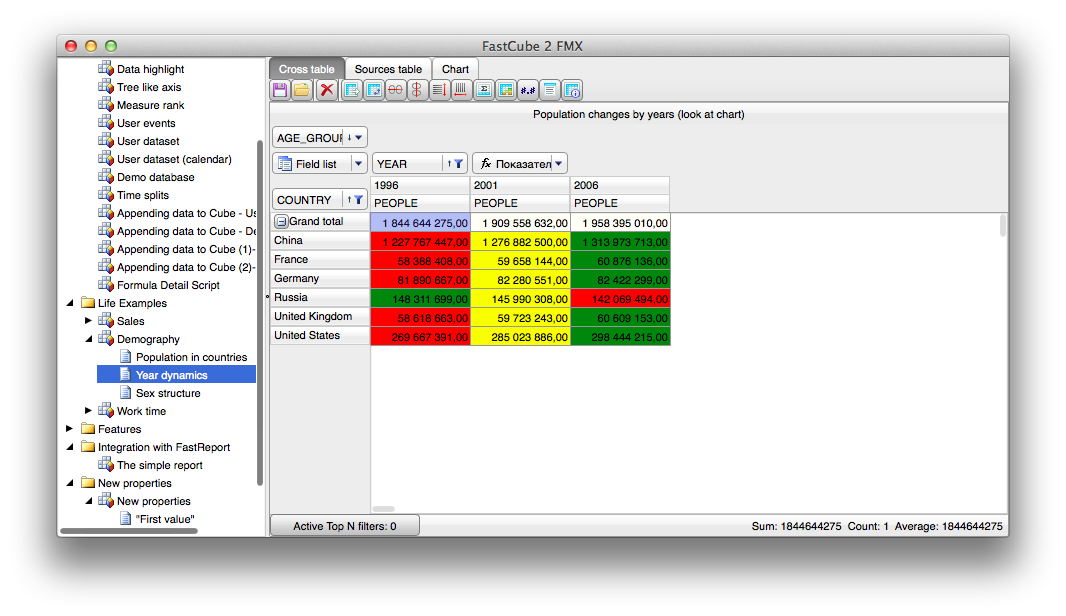Image resolution: width=1066 pixels, height=616 pixels.
Task: Open the AGE_GROUP field dropdown arrow
Action: click(x=359, y=137)
